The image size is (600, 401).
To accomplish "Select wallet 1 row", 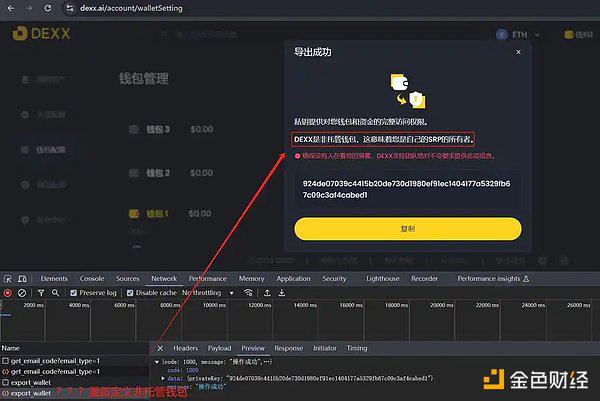I will [x=170, y=214].
